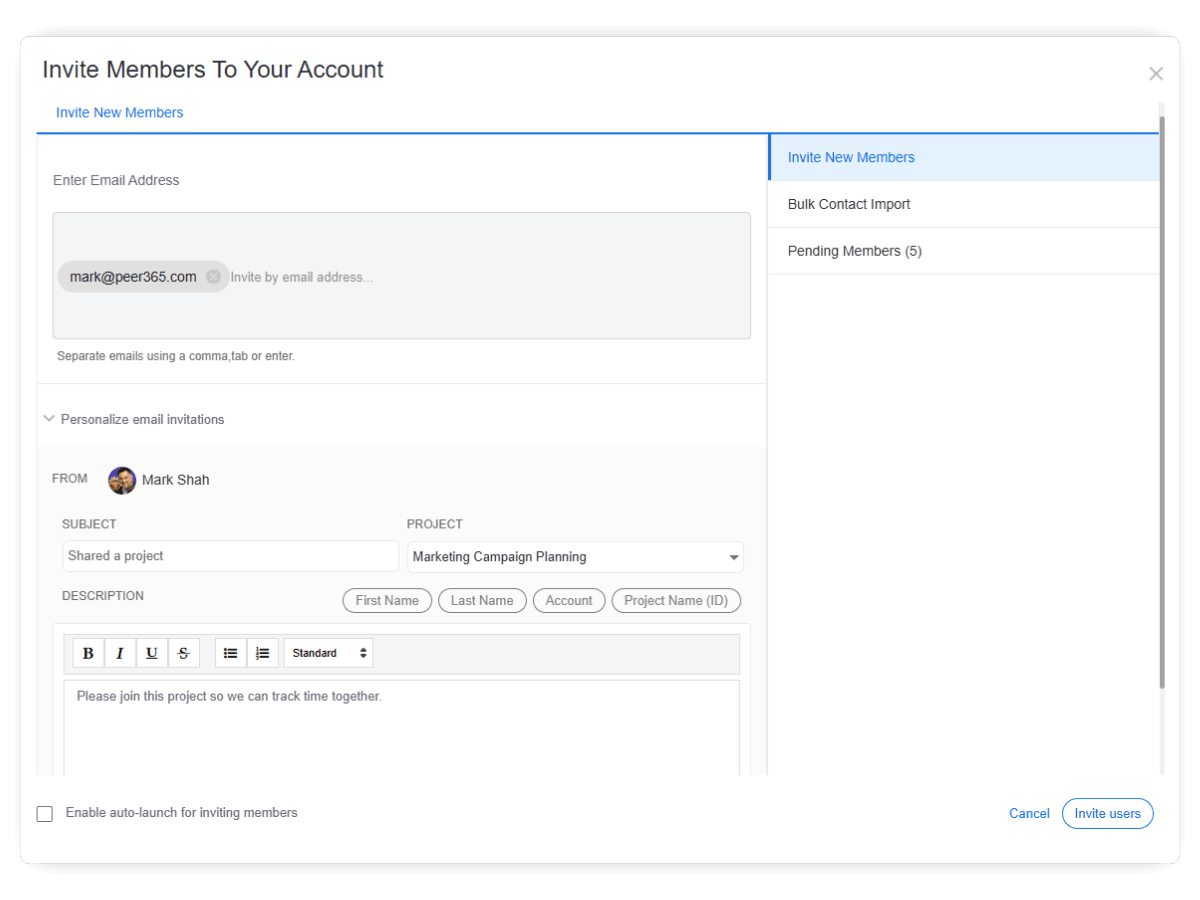
Task: Click the Invite users button
Action: tap(1107, 813)
